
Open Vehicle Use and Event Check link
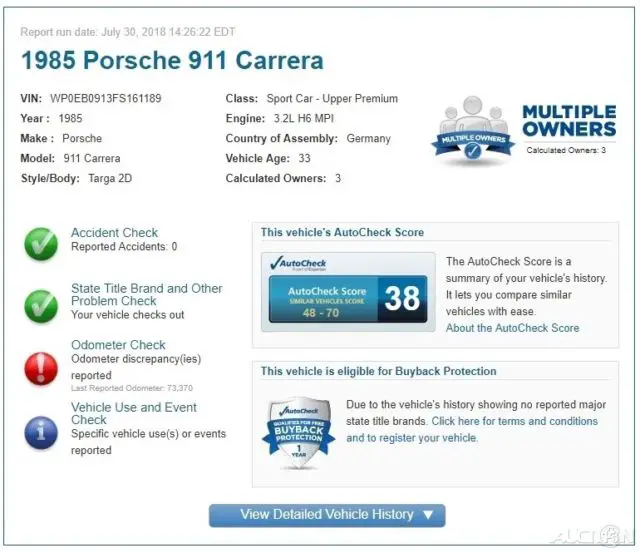tap(133, 413)
